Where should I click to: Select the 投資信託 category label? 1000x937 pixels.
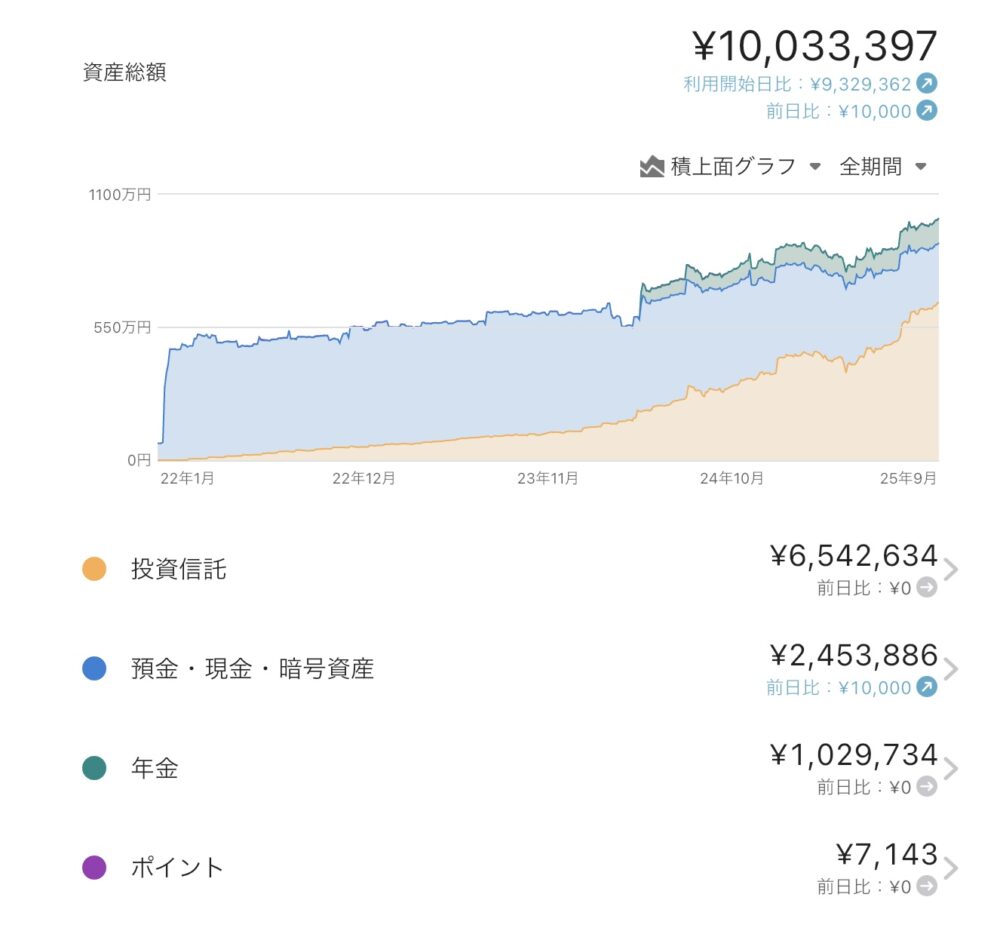point(178,570)
